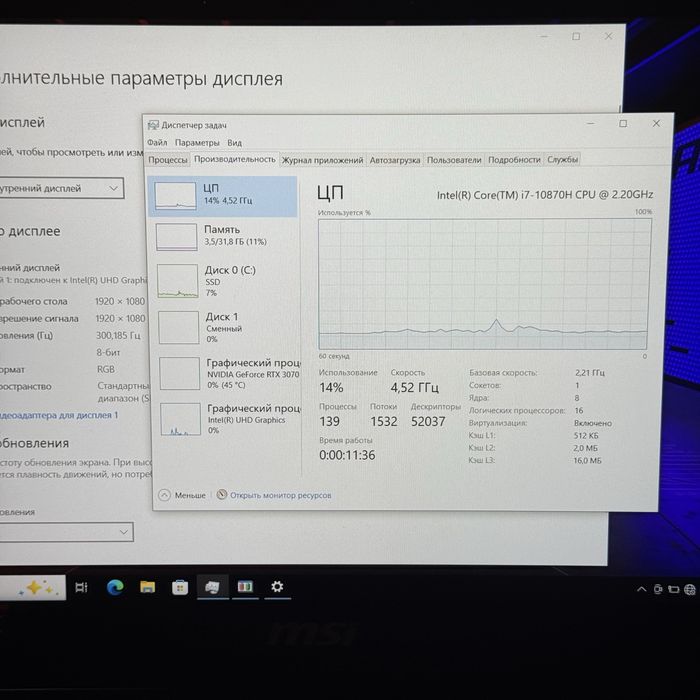Open the Параметры menu

[197, 143]
